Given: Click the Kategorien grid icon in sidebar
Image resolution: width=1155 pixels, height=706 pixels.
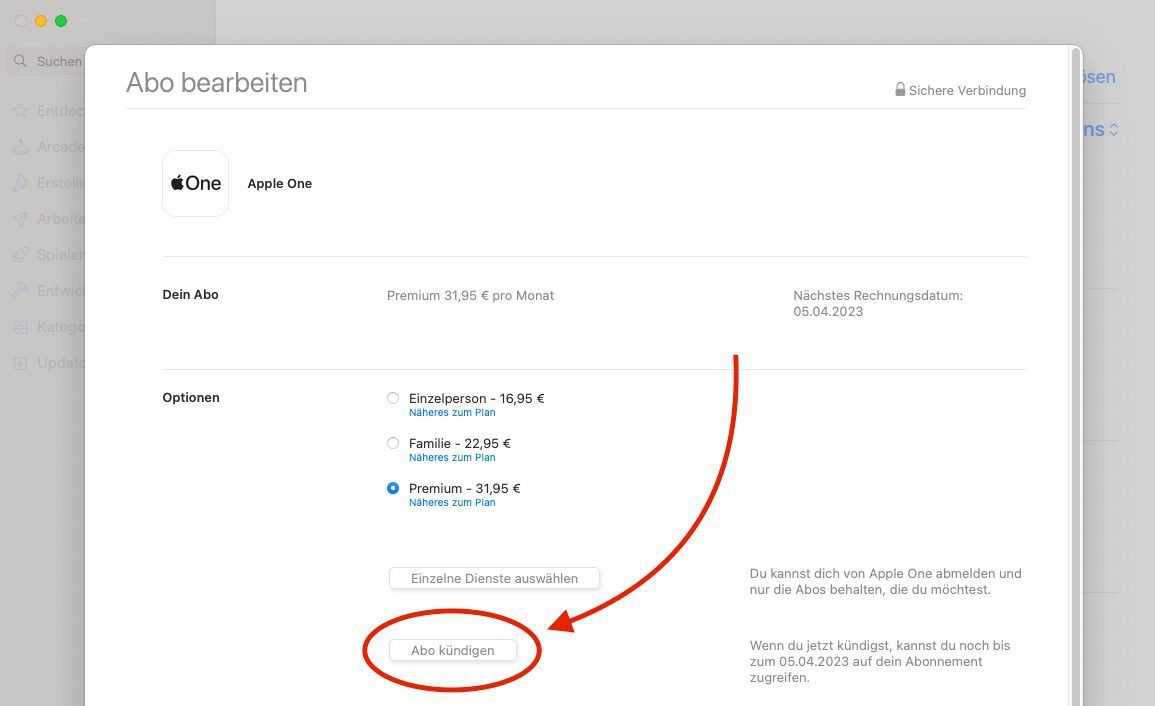Looking at the screenshot, I should [20, 327].
